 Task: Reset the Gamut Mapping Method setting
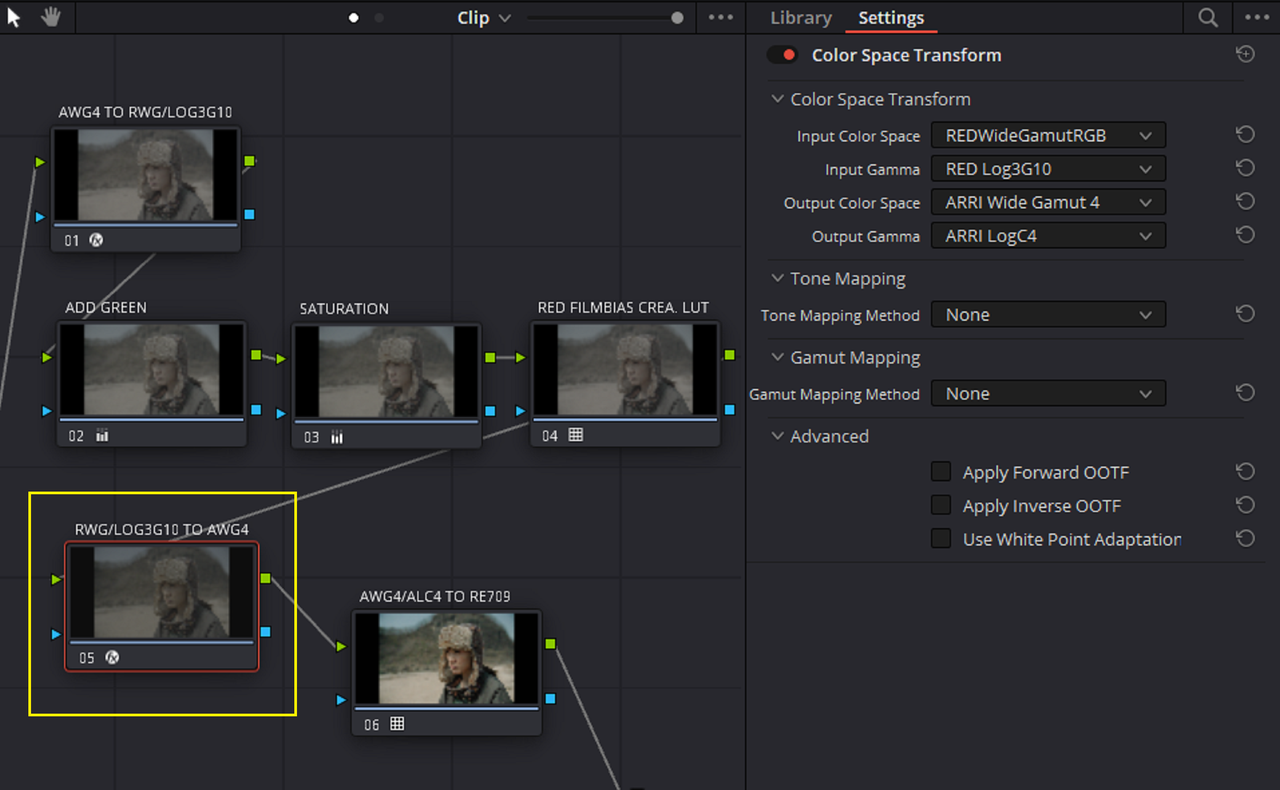point(1245,393)
